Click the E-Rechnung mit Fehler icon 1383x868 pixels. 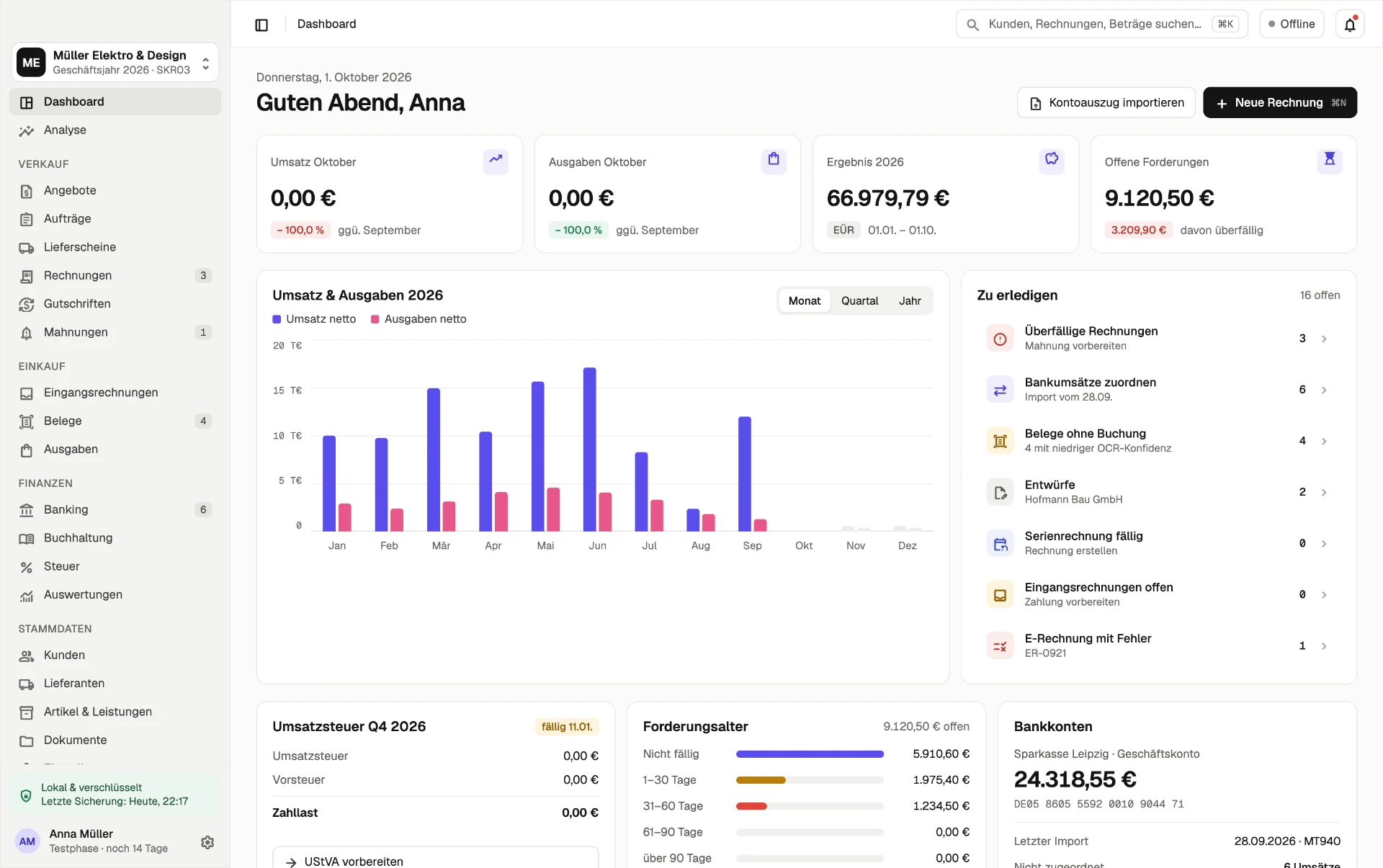tap(1000, 645)
